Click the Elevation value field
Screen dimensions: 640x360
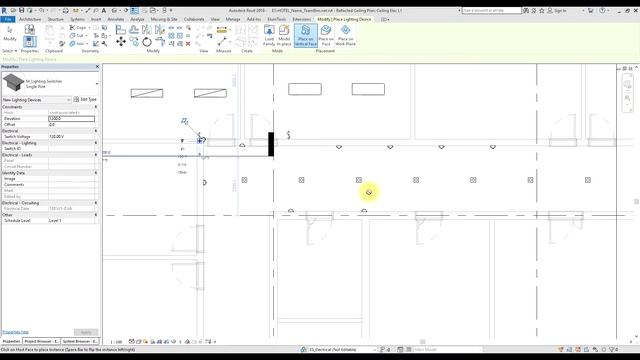[x=71, y=118]
